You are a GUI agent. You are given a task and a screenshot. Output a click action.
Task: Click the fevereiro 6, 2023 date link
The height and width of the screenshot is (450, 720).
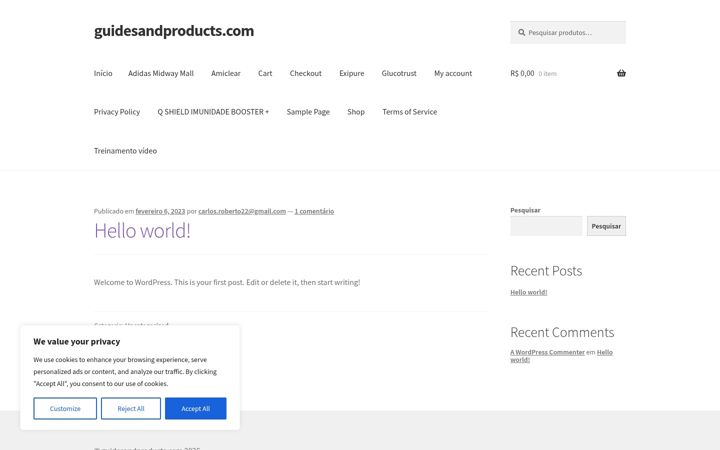tap(160, 211)
